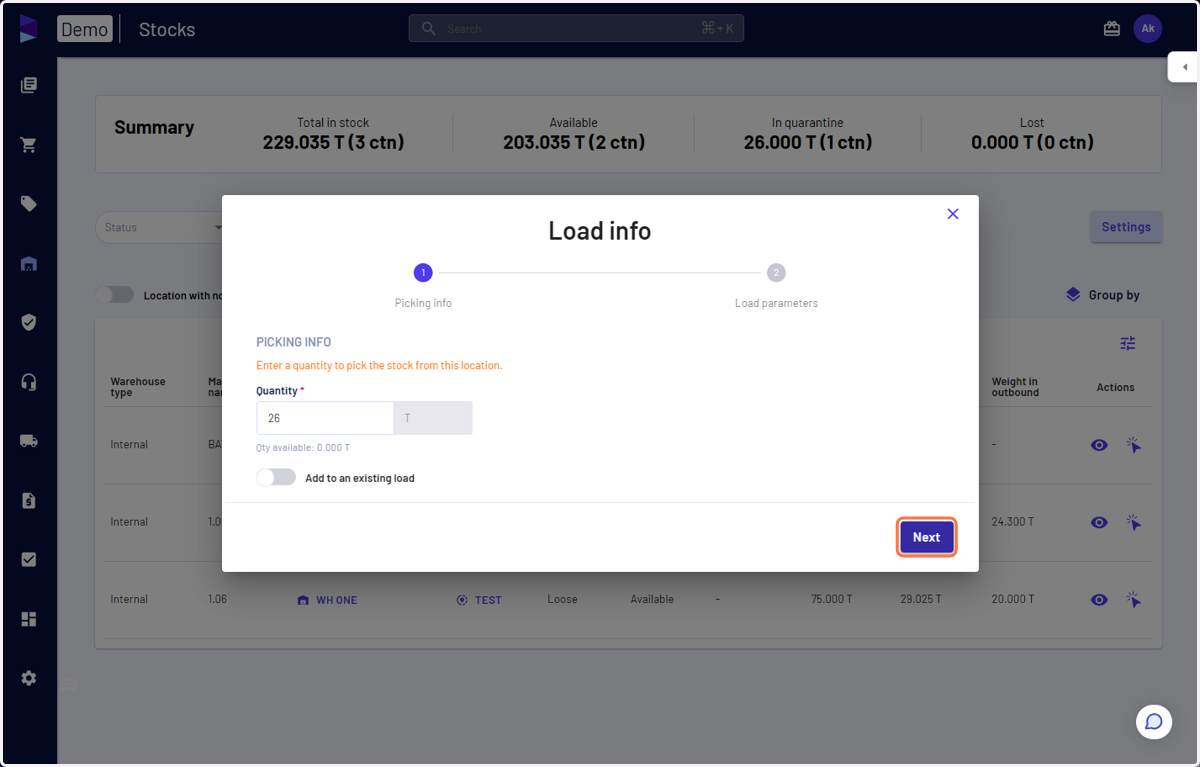Open the headset support sidebar icon

[29, 382]
